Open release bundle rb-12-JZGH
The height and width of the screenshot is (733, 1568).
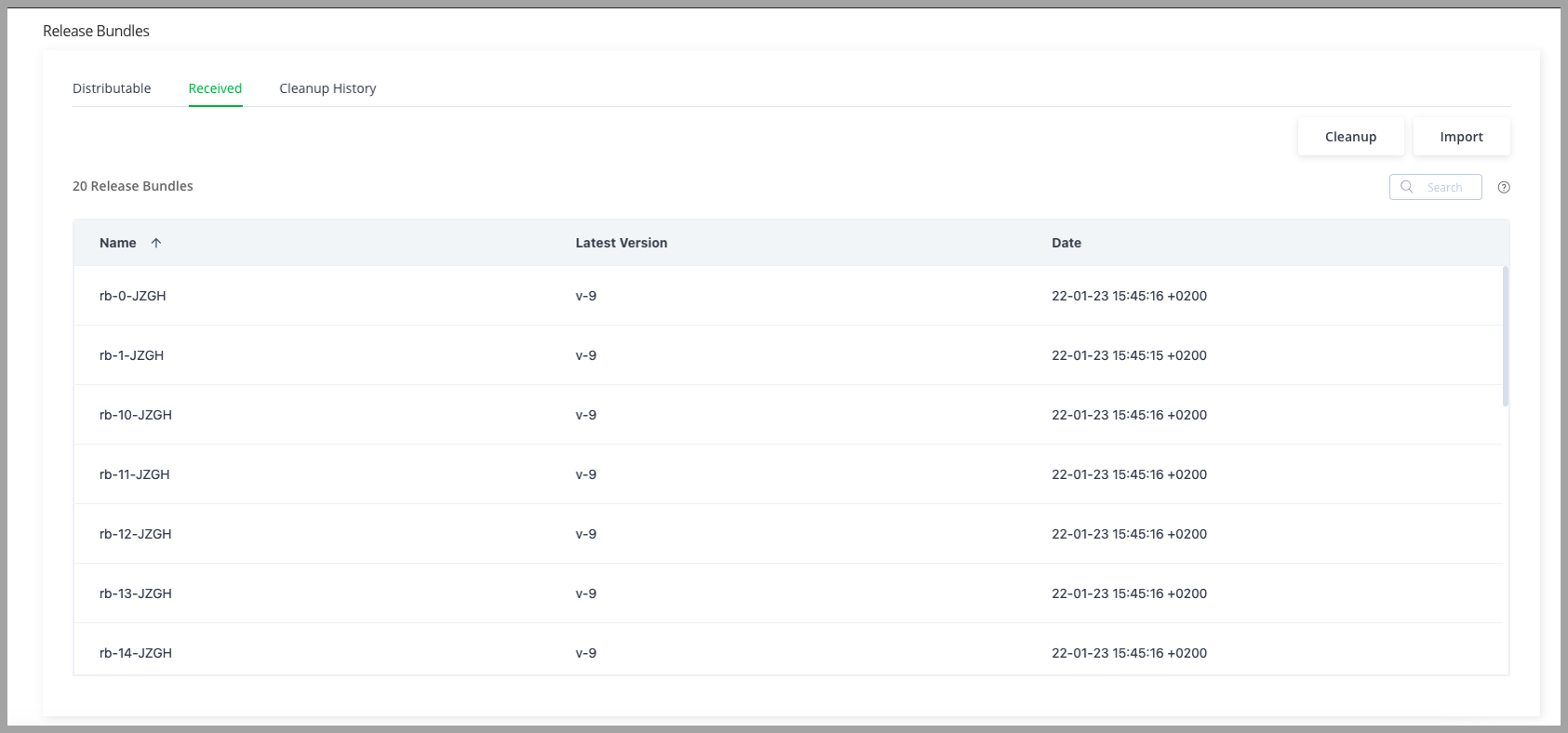pyautogui.click(x=136, y=534)
